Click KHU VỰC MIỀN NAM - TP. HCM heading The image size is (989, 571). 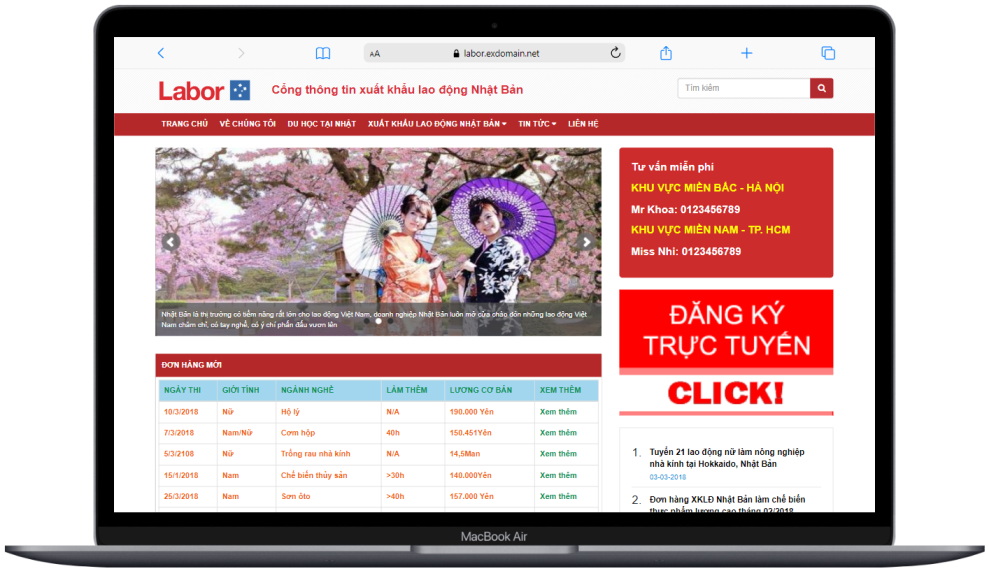pyautogui.click(x=710, y=230)
